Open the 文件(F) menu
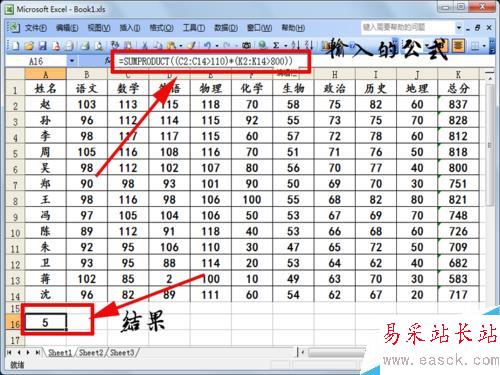Image resolution: width=500 pixels, height=375 pixels. point(36,28)
